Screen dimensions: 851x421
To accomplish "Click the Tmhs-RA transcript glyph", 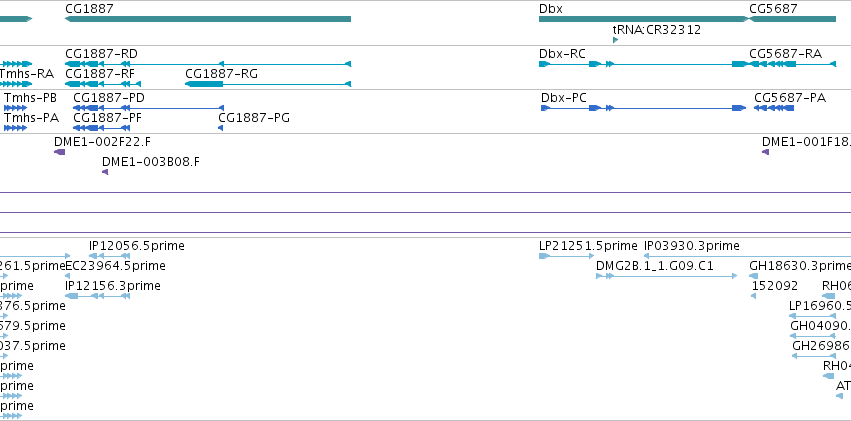I will [16, 84].
